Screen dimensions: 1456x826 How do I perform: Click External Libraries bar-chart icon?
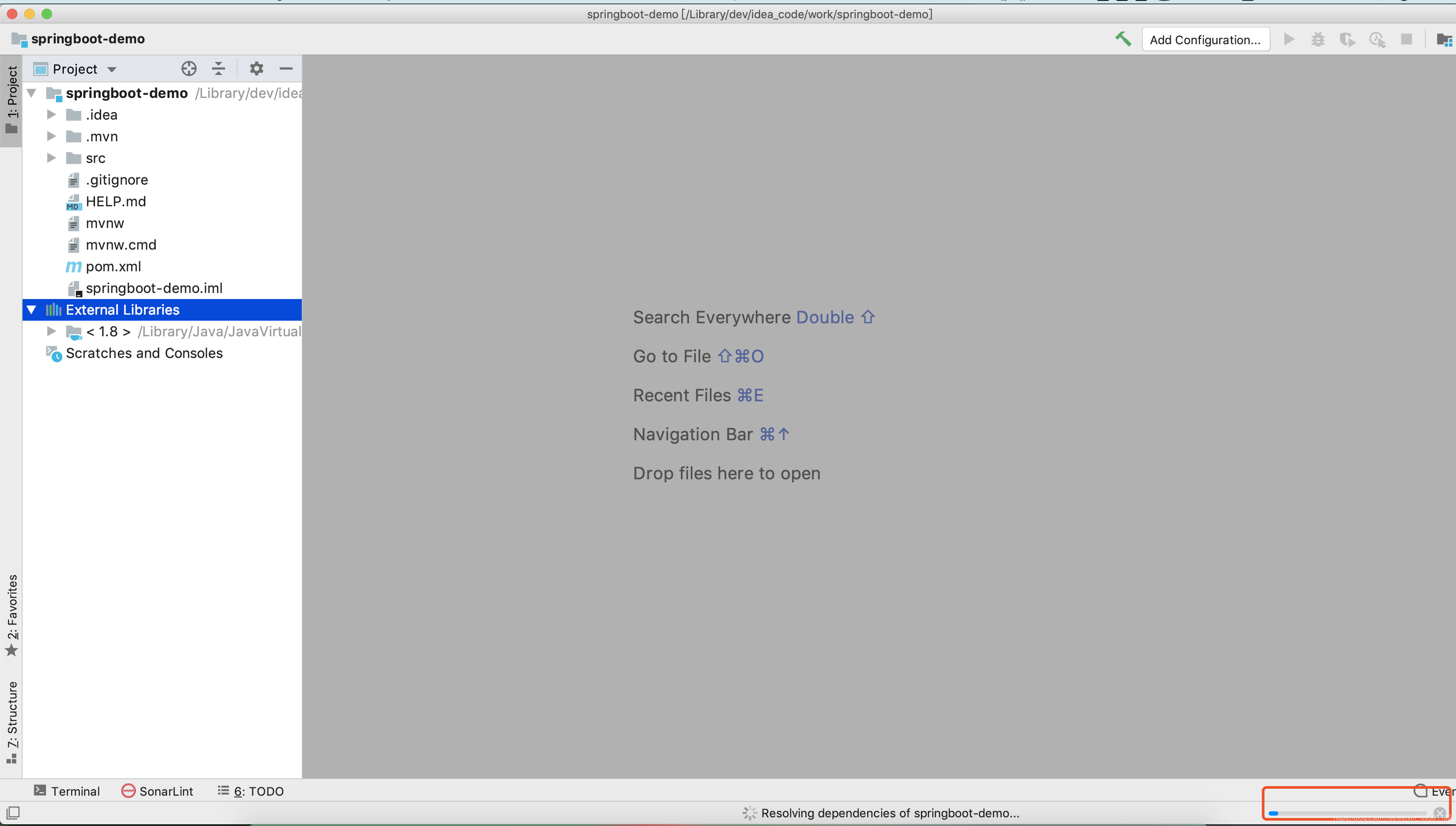pos(53,310)
